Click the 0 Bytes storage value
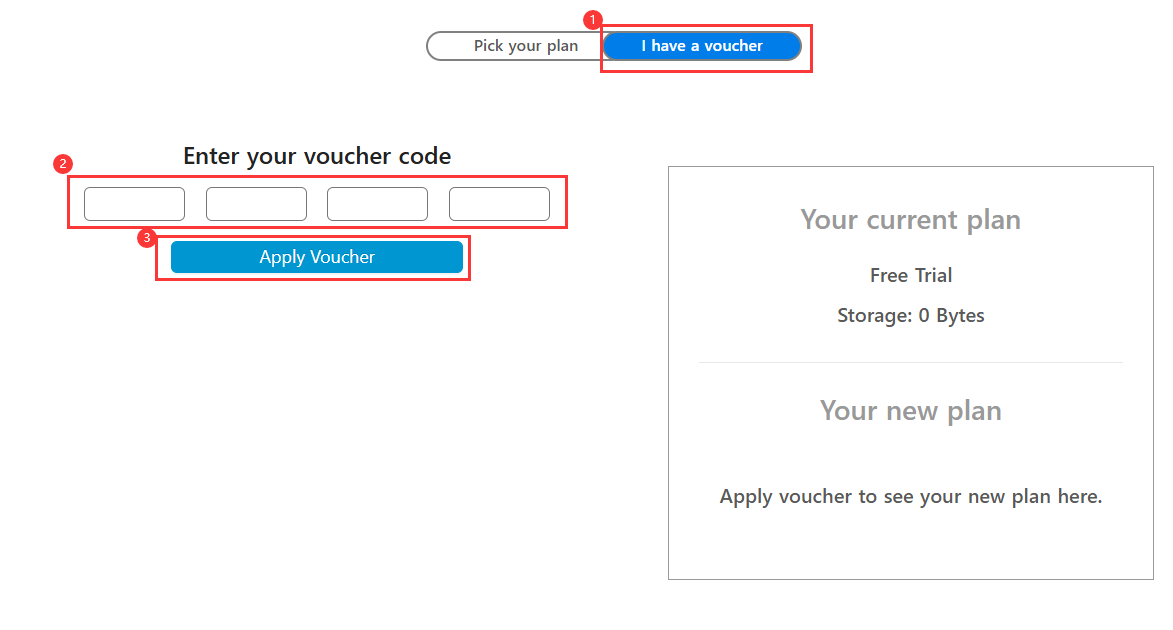 pyautogui.click(x=951, y=316)
